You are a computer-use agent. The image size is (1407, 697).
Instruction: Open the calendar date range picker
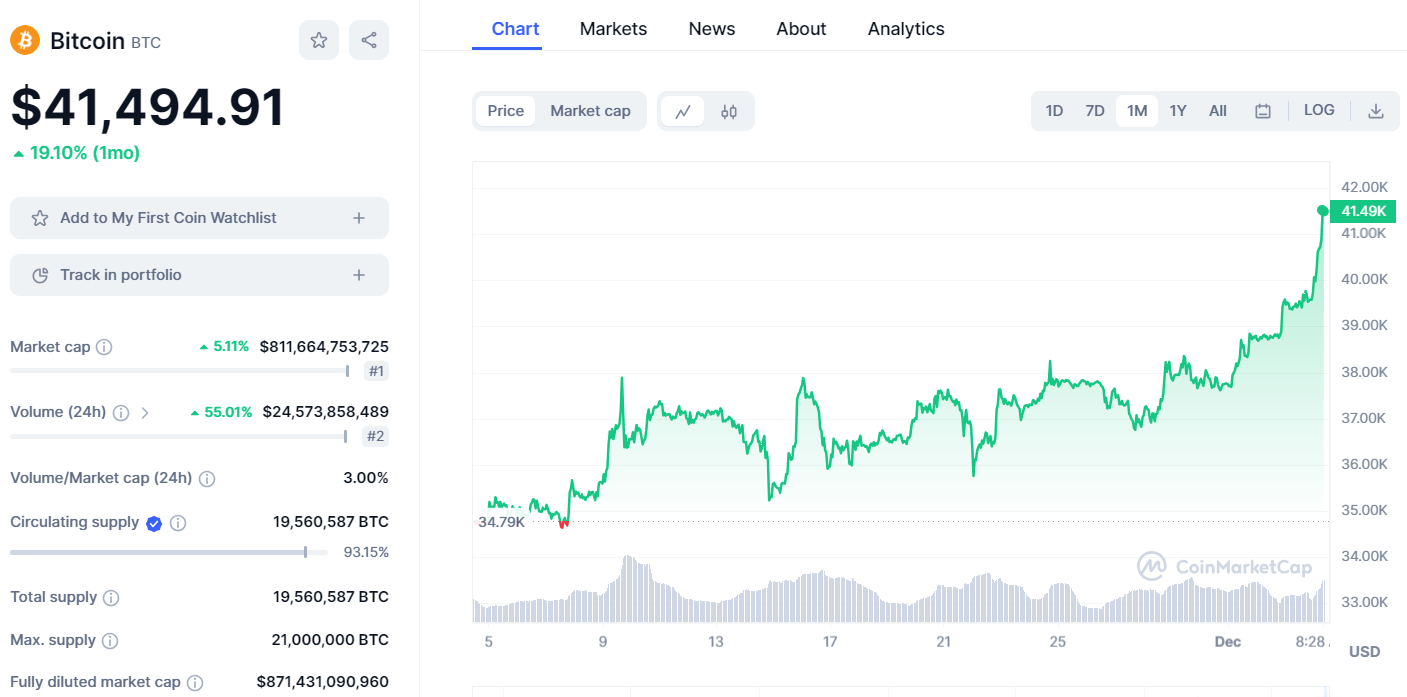click(x=1263, y=111)
